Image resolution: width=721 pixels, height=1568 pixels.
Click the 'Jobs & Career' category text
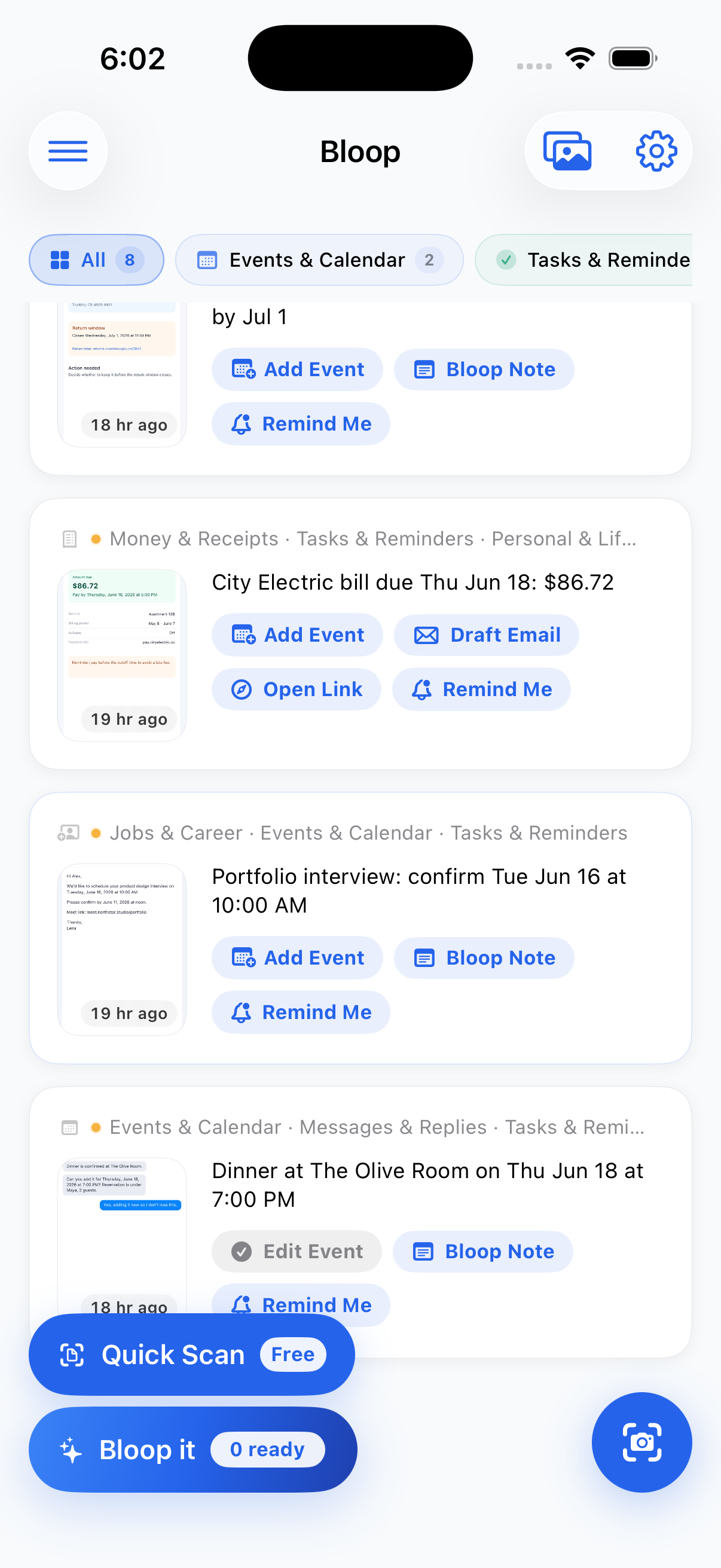tap(176, 832)
